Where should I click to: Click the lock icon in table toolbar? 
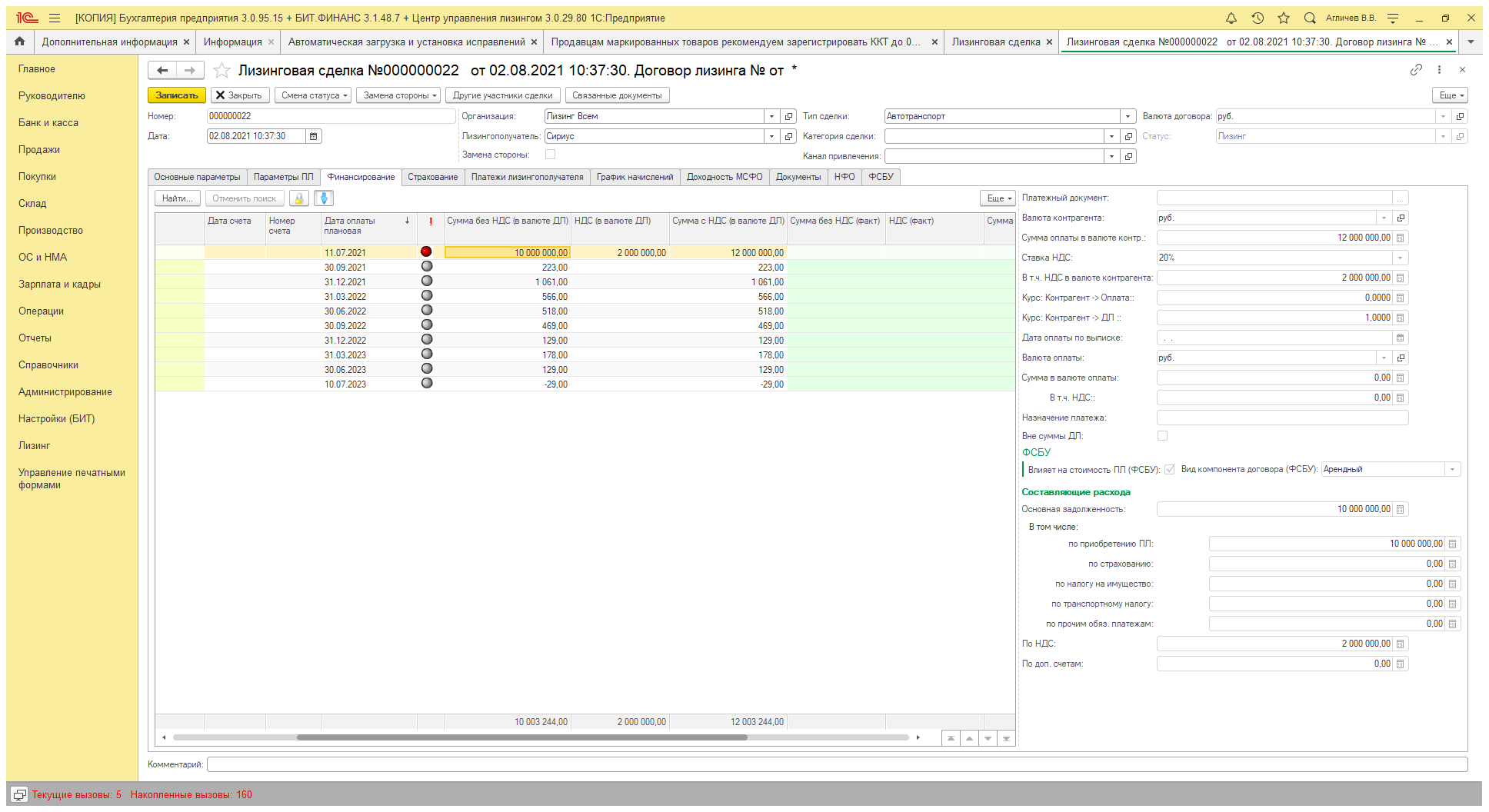299,198
